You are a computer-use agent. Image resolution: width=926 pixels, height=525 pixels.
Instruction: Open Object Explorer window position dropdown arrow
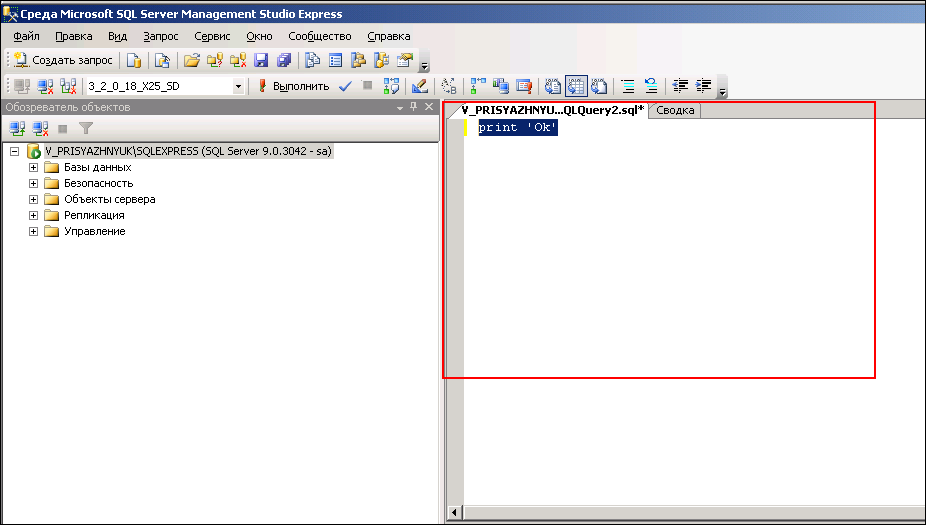[x=400, y=107]
